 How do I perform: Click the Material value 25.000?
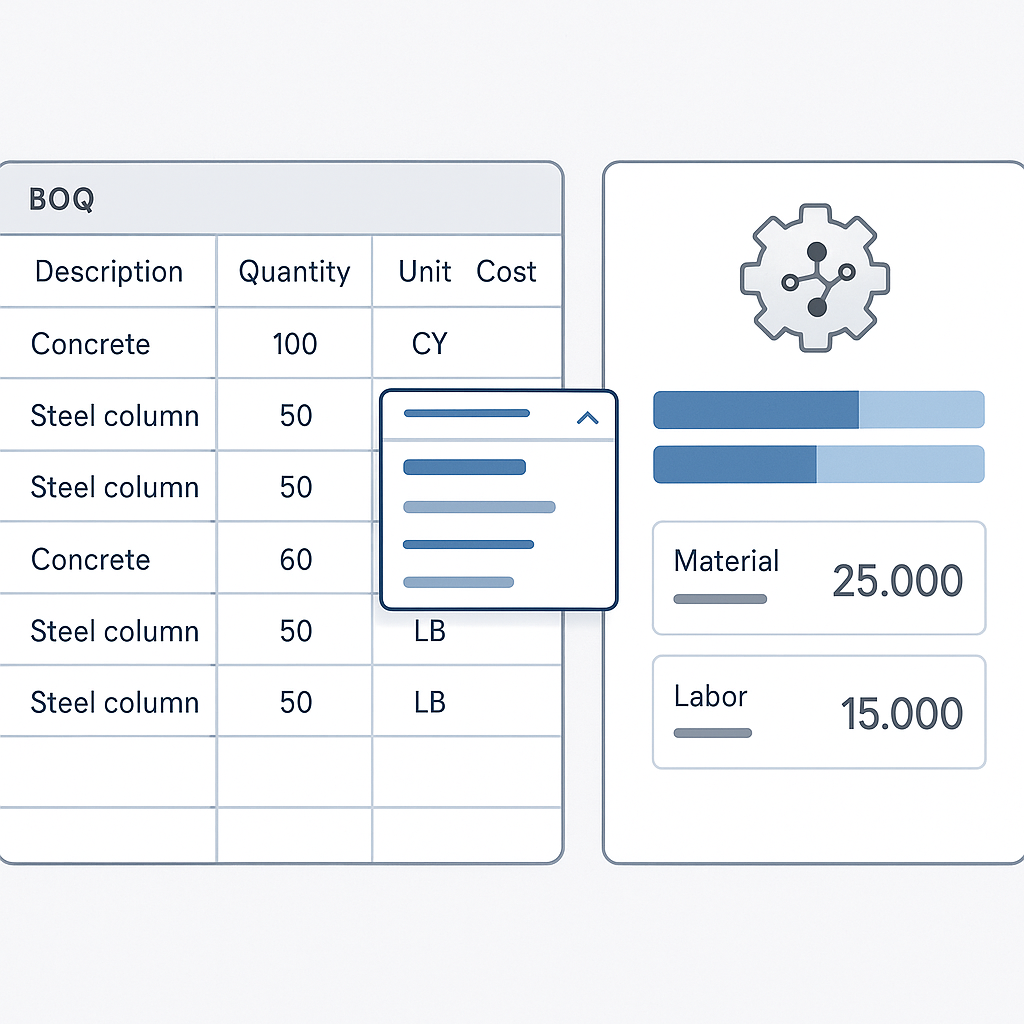point(897,581)
